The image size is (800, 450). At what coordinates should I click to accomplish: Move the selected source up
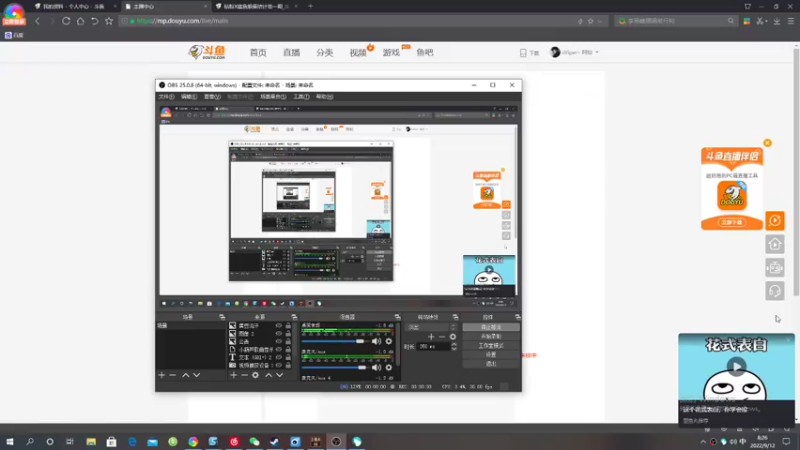coord(268,376)
